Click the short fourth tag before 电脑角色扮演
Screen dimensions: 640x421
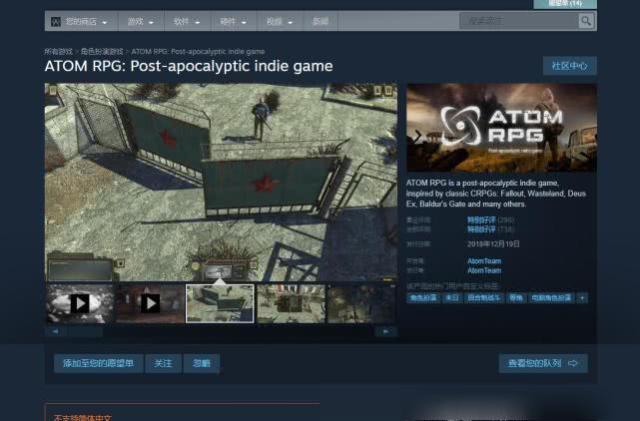pyautogui.click(x=516, y=298)
